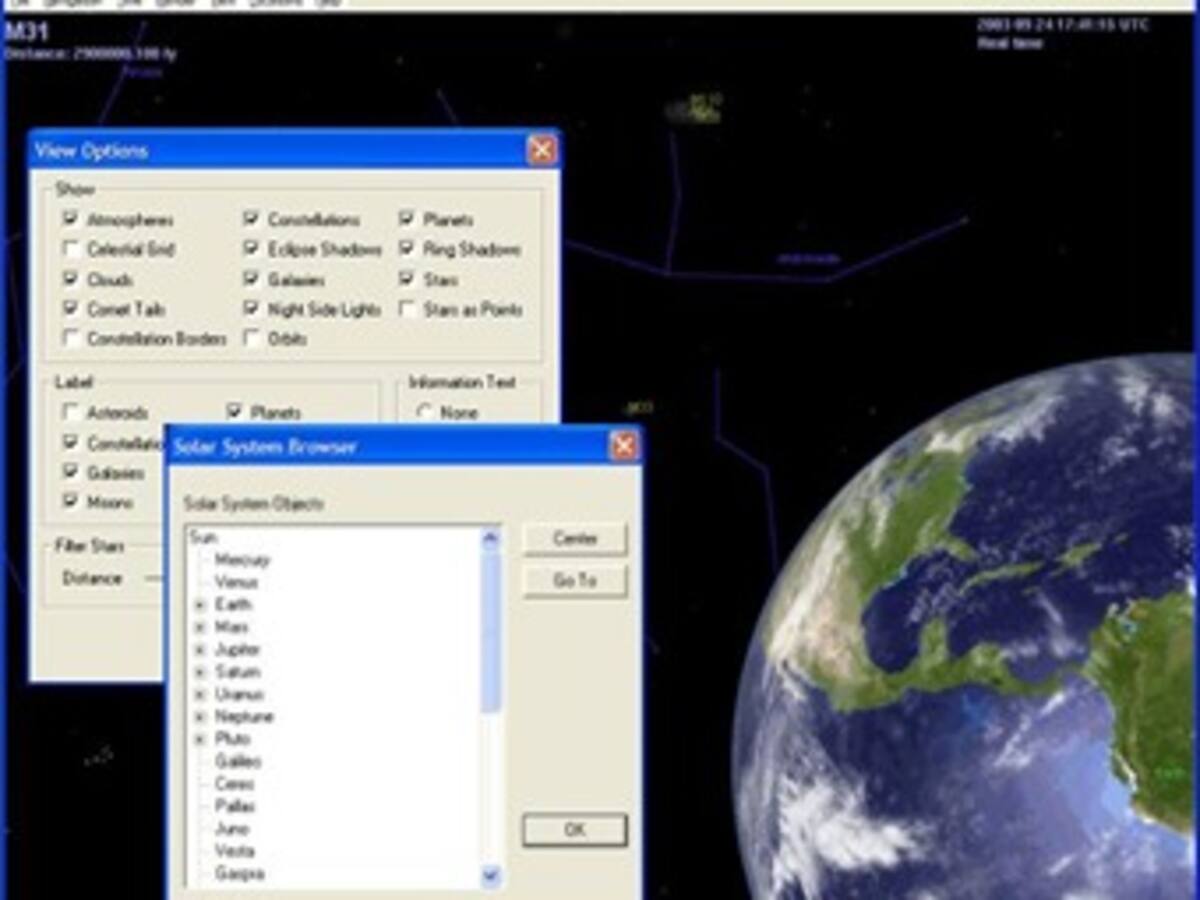Image resolution: width=1200 pixels, height=900 pixels.
Task: Select Vesta in the object list
Action: 234,851
